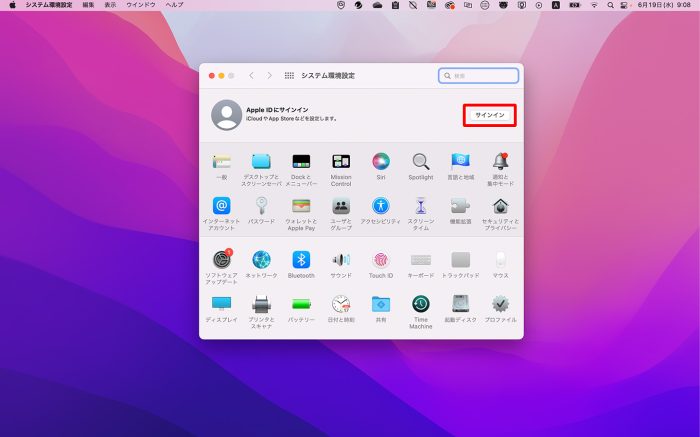Open セキュリティとプライバシー pane
Screen dimensions: 700x437
pos(501,206)
